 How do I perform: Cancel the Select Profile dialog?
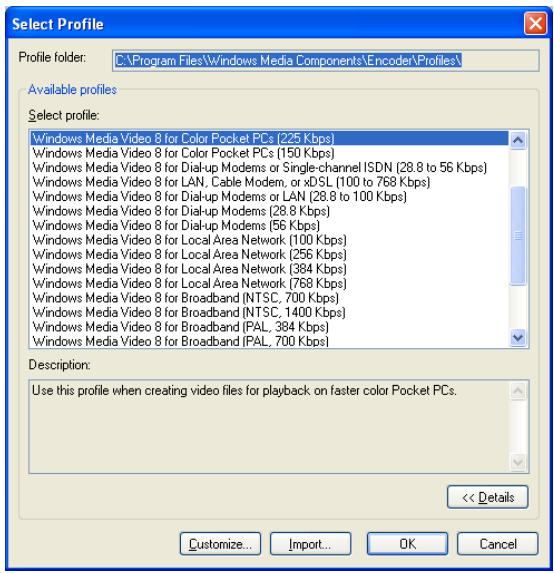(498, 544)
